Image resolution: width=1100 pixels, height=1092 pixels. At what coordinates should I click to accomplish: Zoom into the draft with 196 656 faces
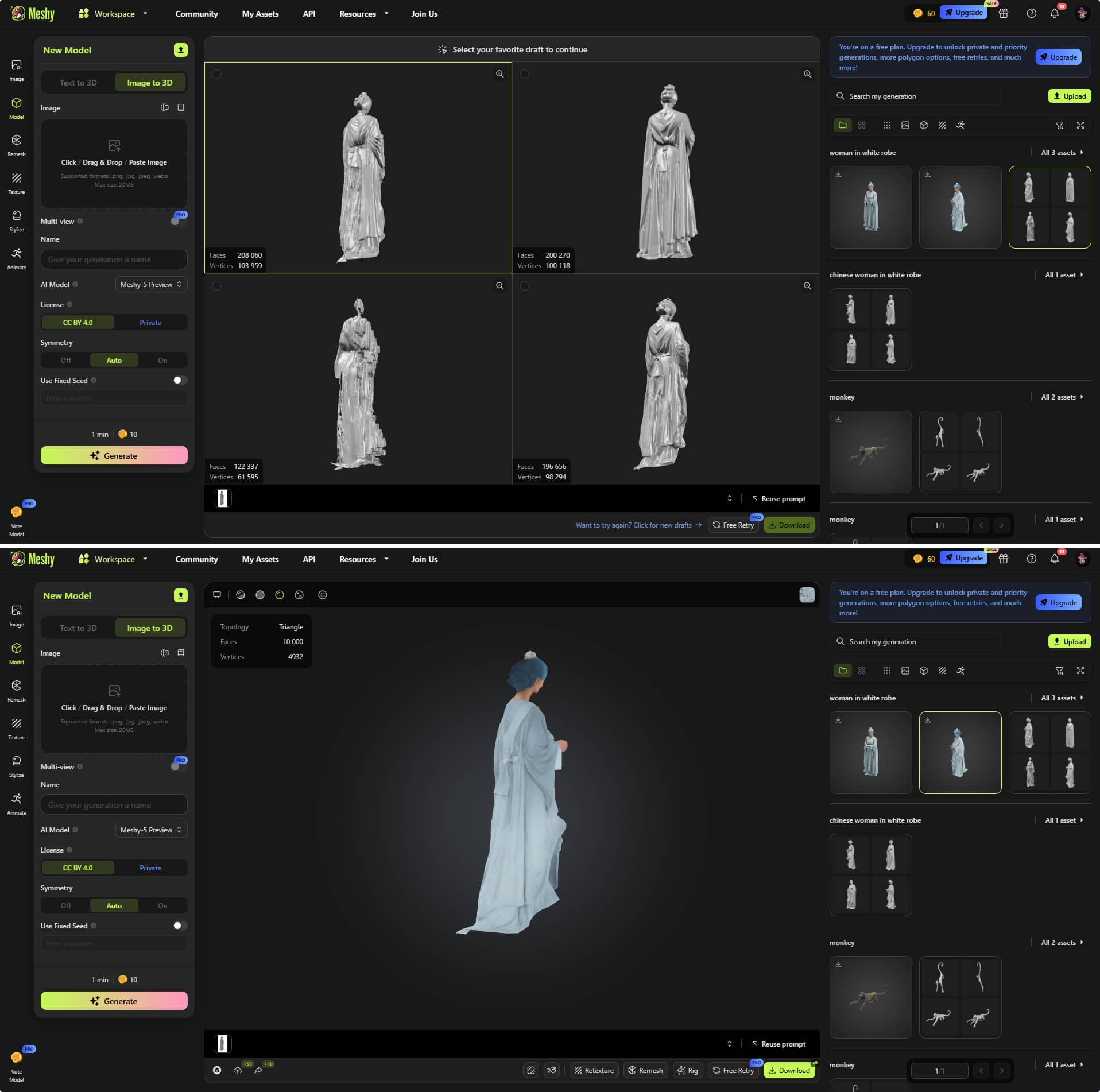click(807, 286)
